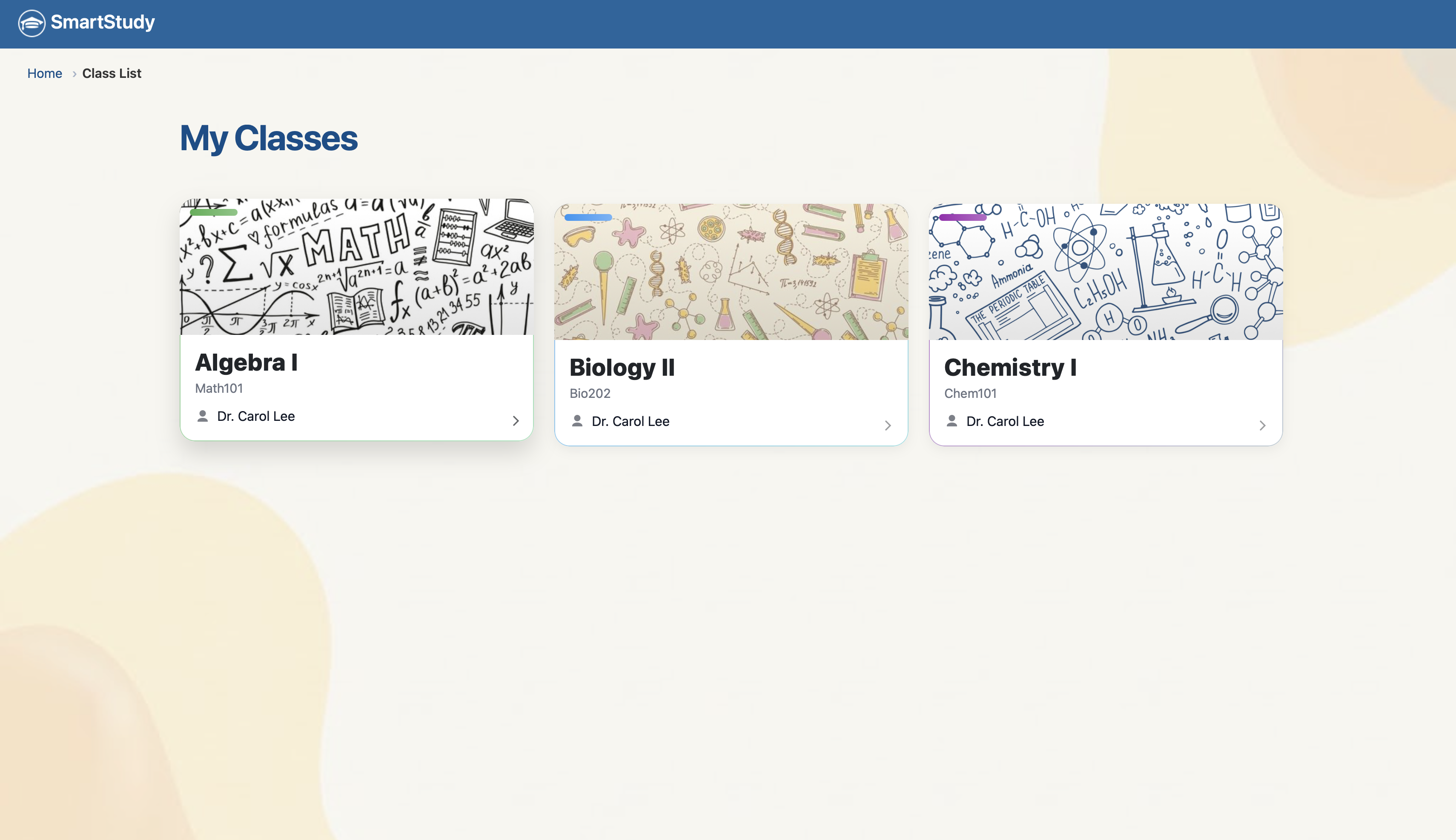Click the SmartStudy brand name text
Viewport: 1456px width, 840px height.
(x=103, y=23)
